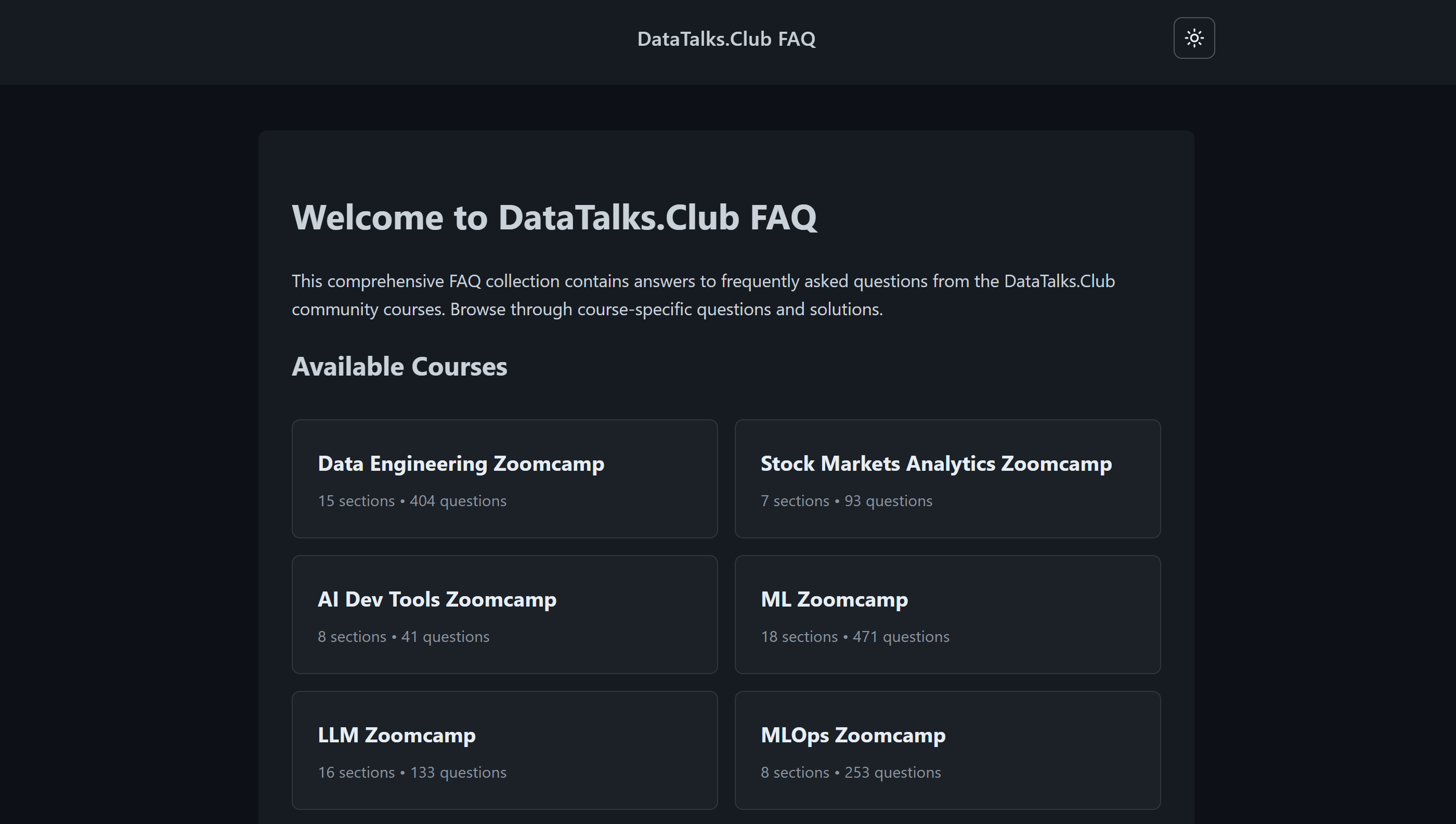Click the '16 sections • 133 questions' text
The width and height of the screenshot is (1456, 824).
click(x=412, y=772)
